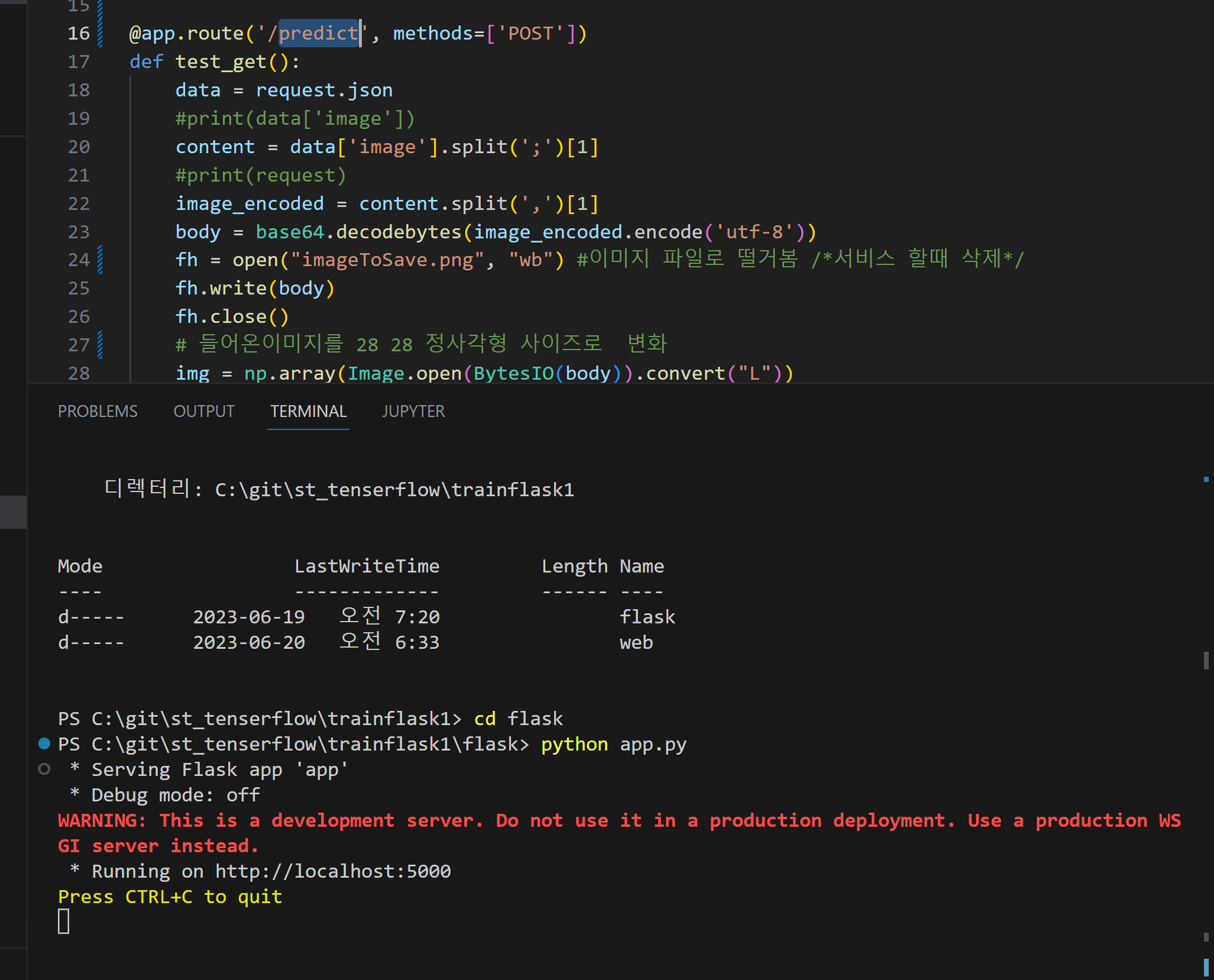
Task: Click the hollow circle marker beside Serving Flask app
Action: (x=44, y=769)
